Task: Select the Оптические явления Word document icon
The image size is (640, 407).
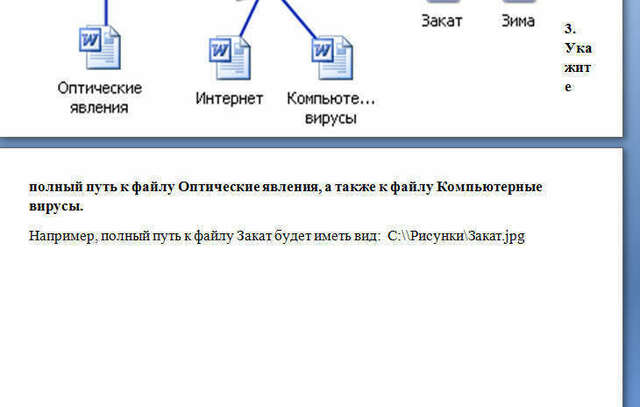Action: [100, 47]
